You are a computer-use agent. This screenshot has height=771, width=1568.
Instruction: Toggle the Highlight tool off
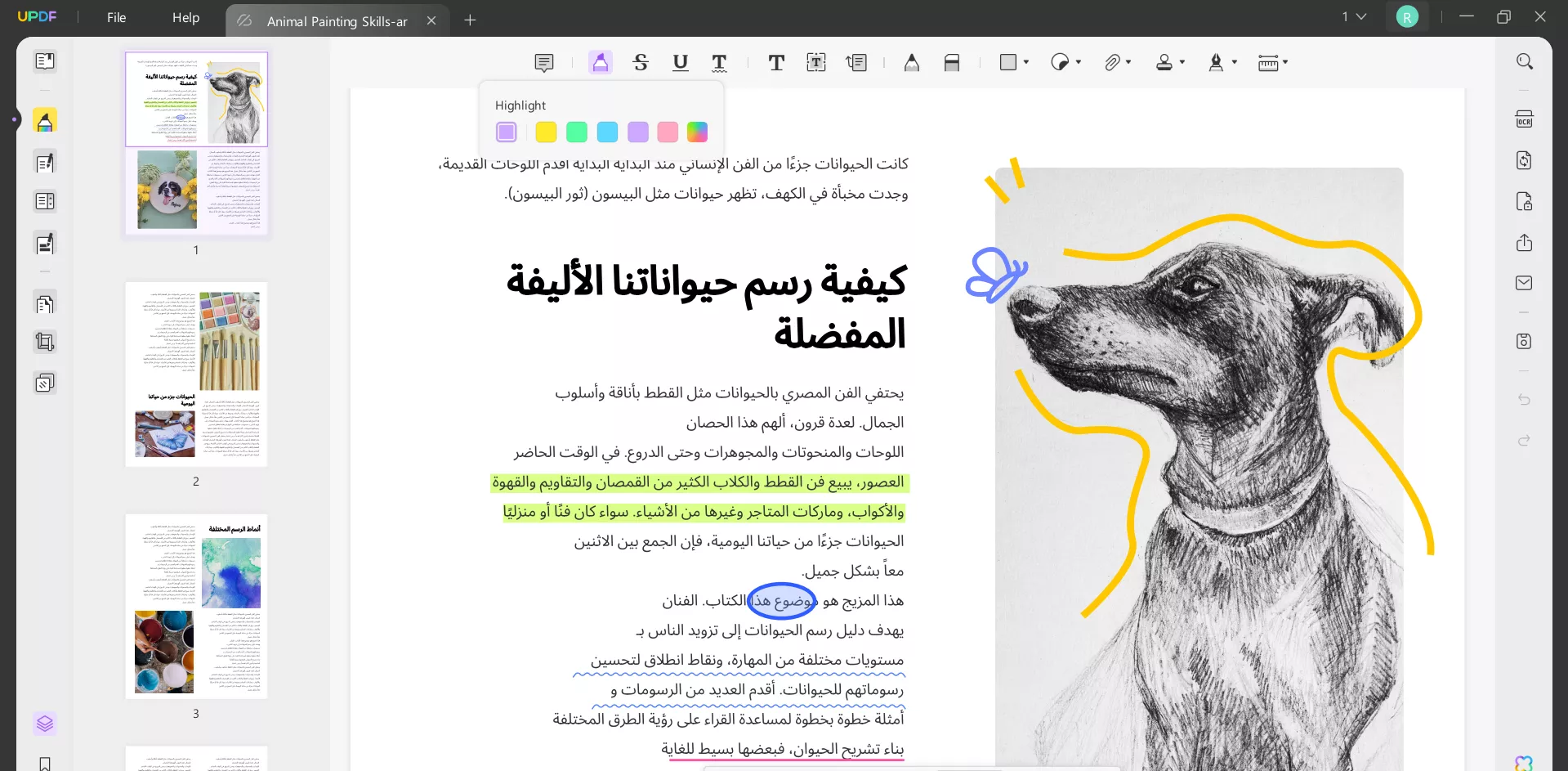coord(601,62)
